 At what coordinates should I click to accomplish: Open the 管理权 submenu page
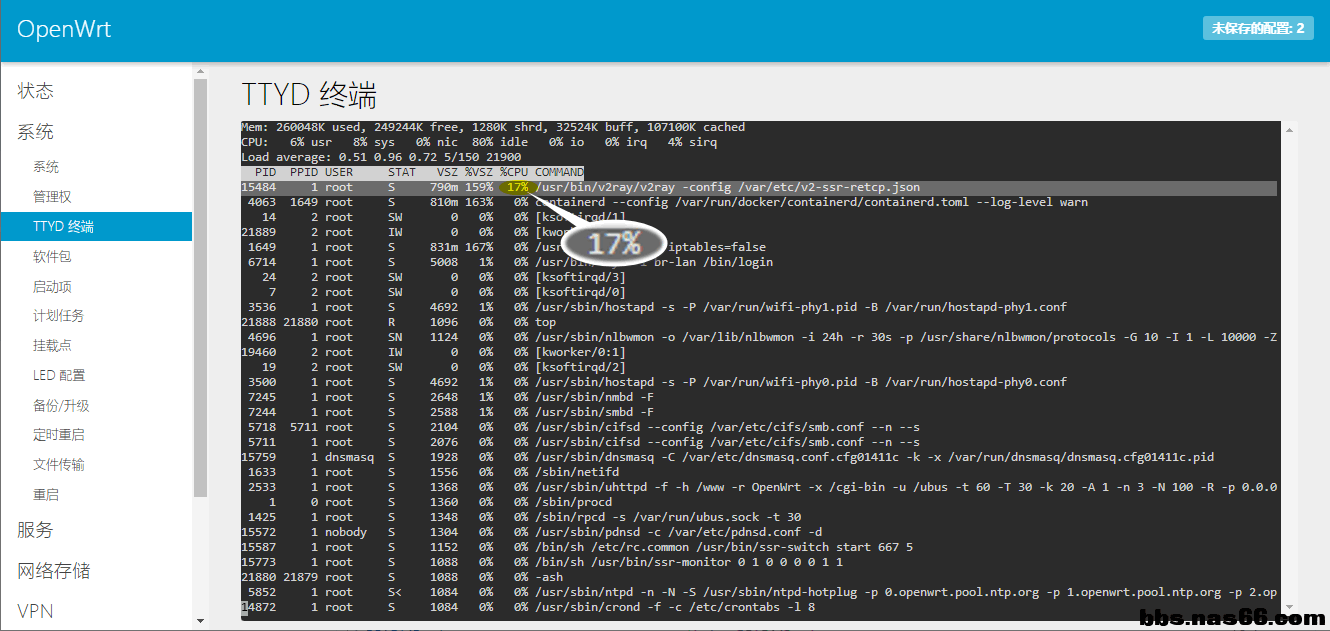point(52,197)
